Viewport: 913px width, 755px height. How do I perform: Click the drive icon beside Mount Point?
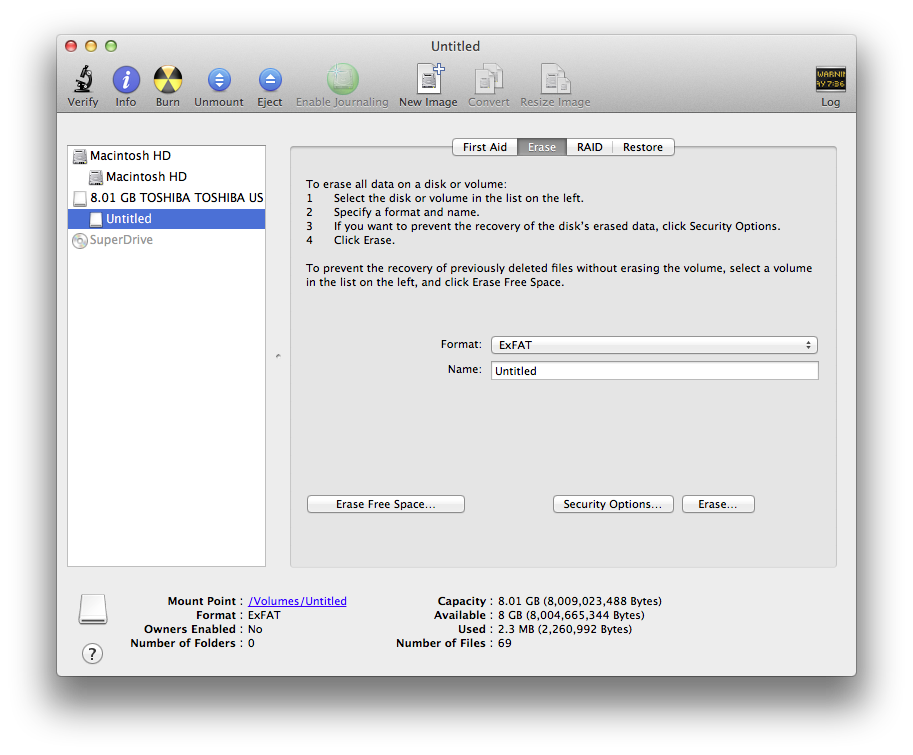coord(93,609)
